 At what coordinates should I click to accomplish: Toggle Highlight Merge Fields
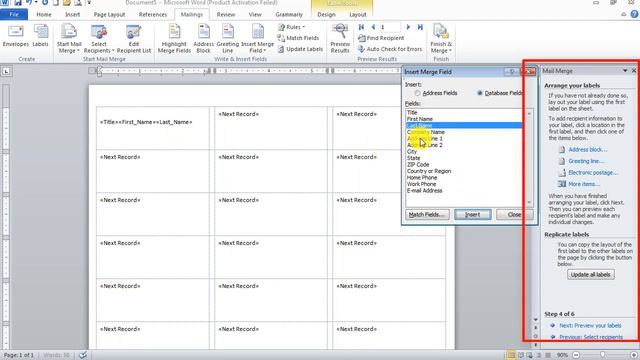(x=174, y=39)
